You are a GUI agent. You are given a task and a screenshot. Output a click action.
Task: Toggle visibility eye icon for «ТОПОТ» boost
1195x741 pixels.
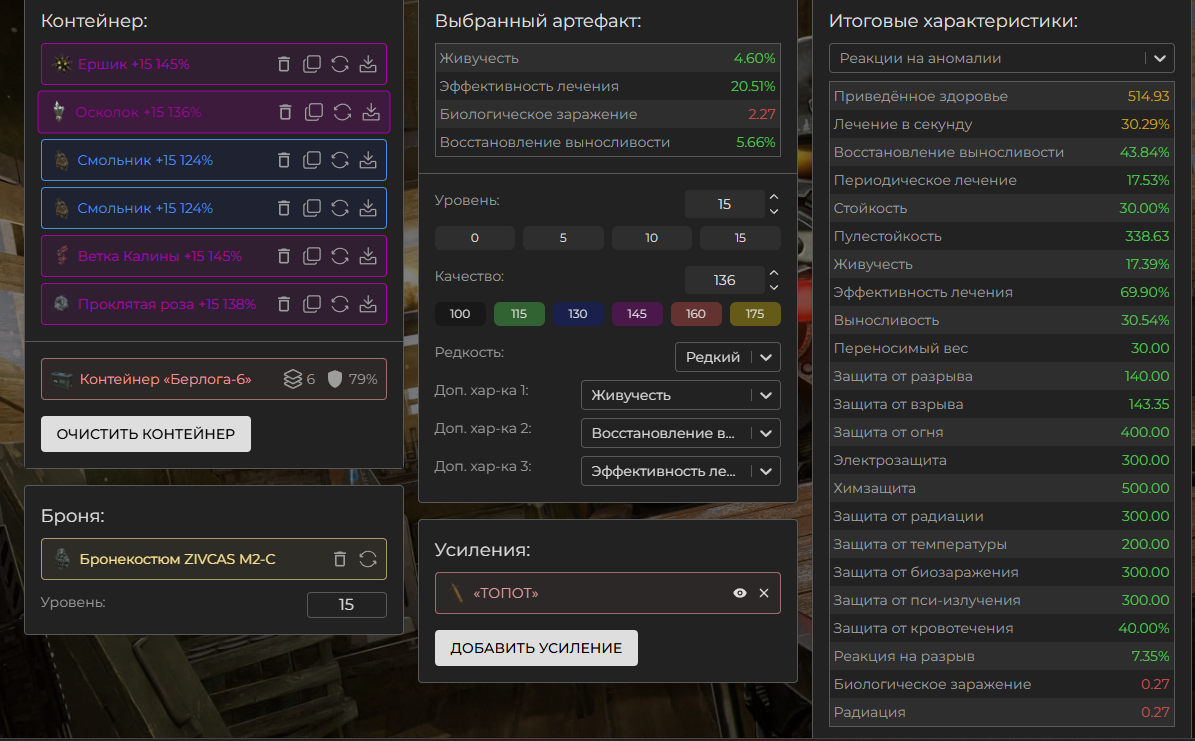point(740,593)
